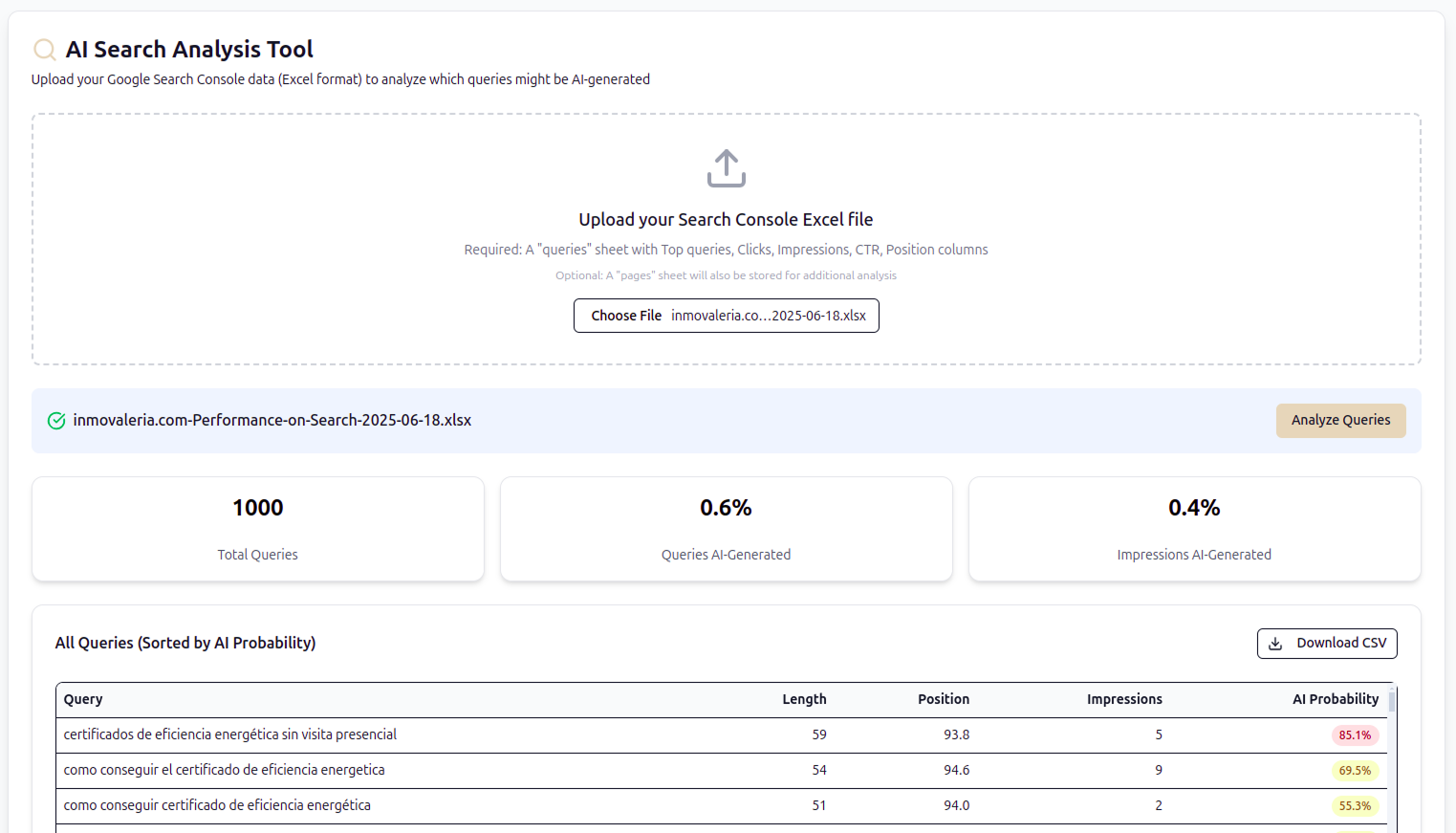Click the Length column header
The image size is (1456, 833).
[804, 699]
